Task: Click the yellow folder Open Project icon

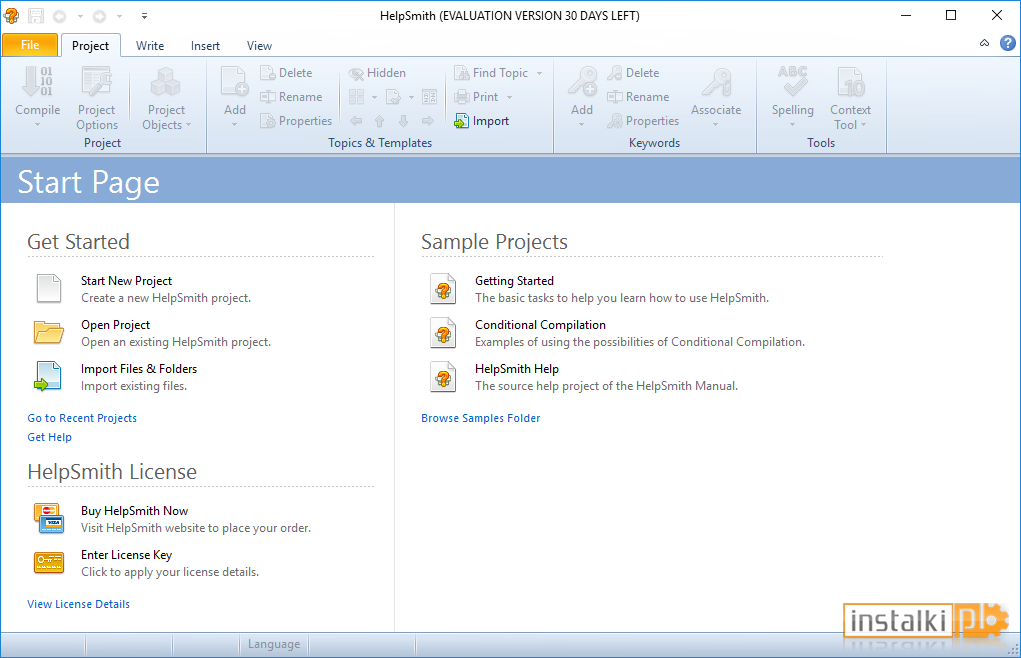Action: [x=49, y=332]
